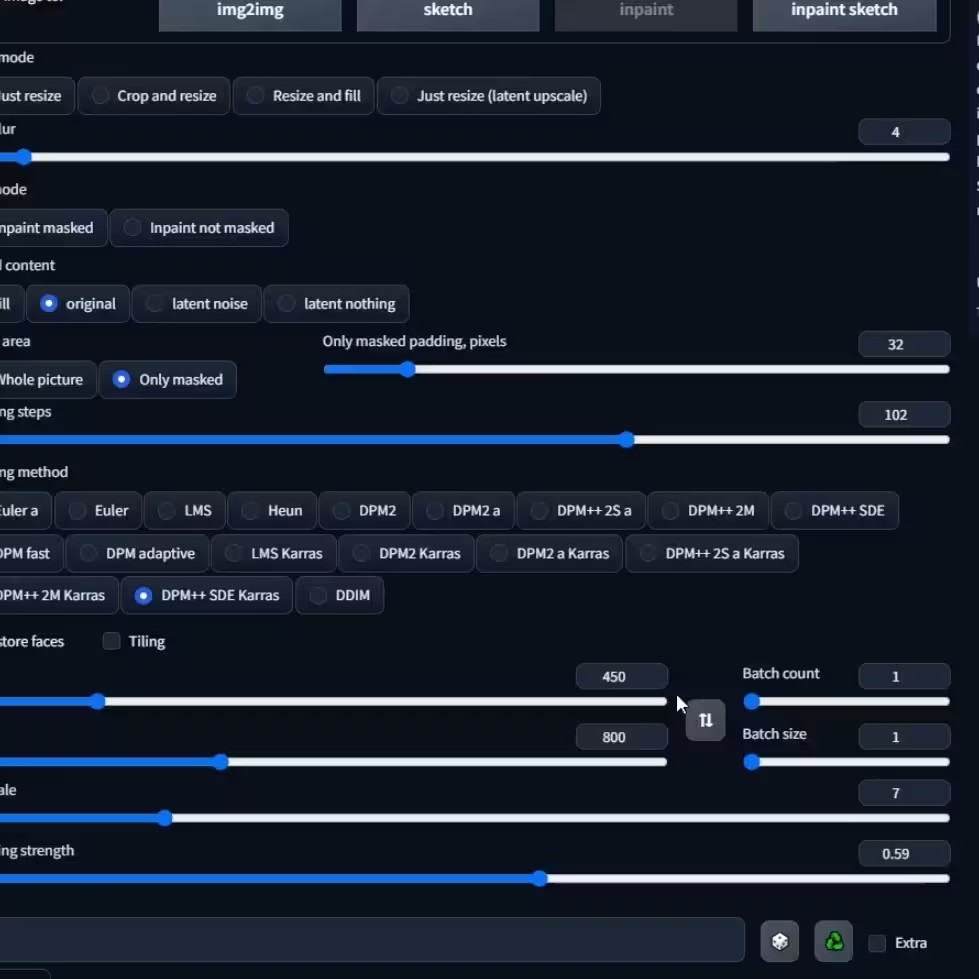Switch to the sketch tab
Image resolution: width=979 pixels, height=979 pixels.
point(448,11)
